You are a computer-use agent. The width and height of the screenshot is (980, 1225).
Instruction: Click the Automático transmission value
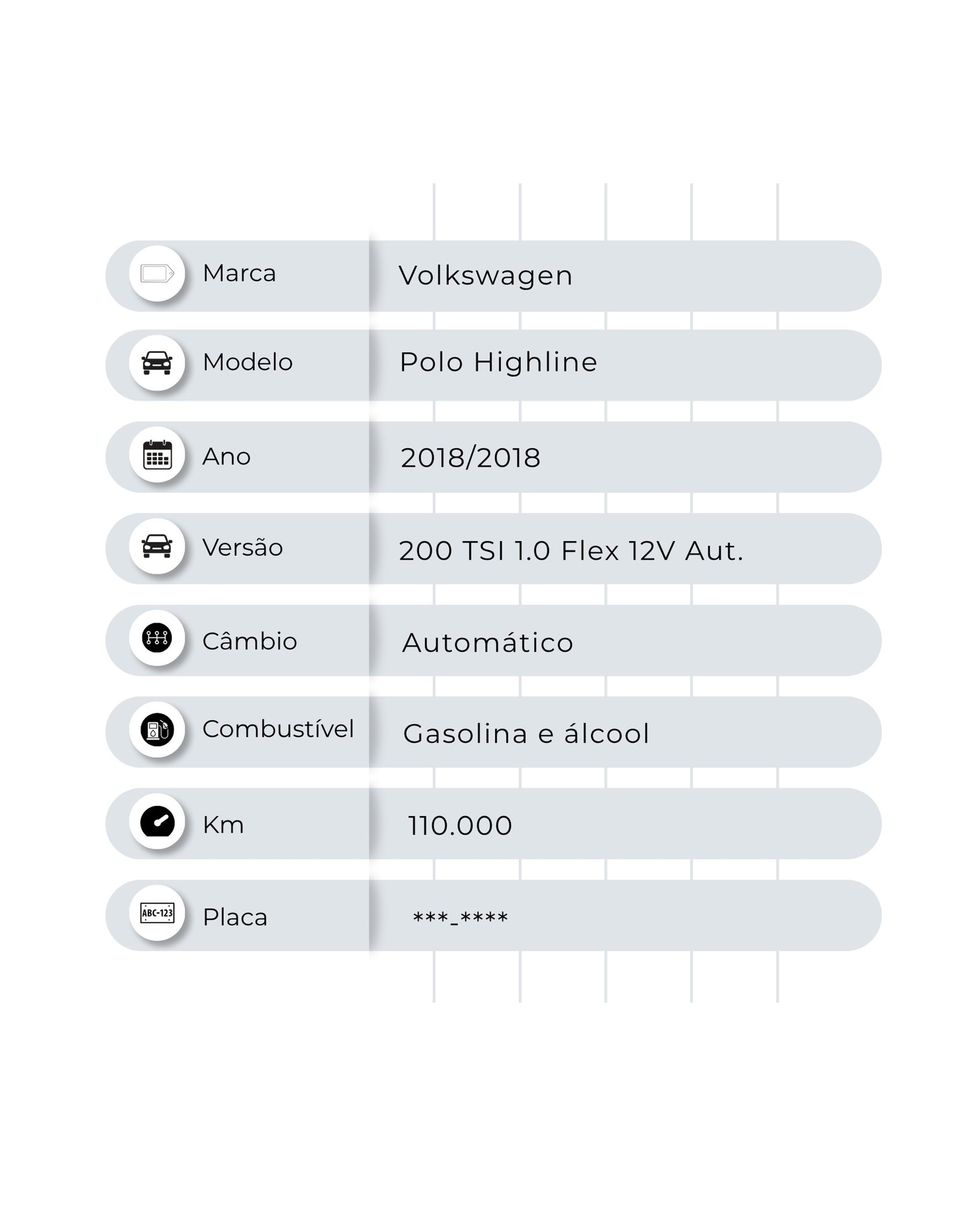[x=487, y=643]
